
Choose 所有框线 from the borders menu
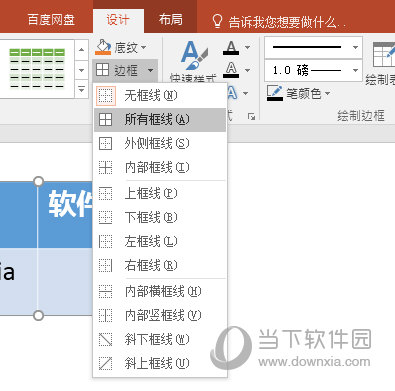(160, 119)
